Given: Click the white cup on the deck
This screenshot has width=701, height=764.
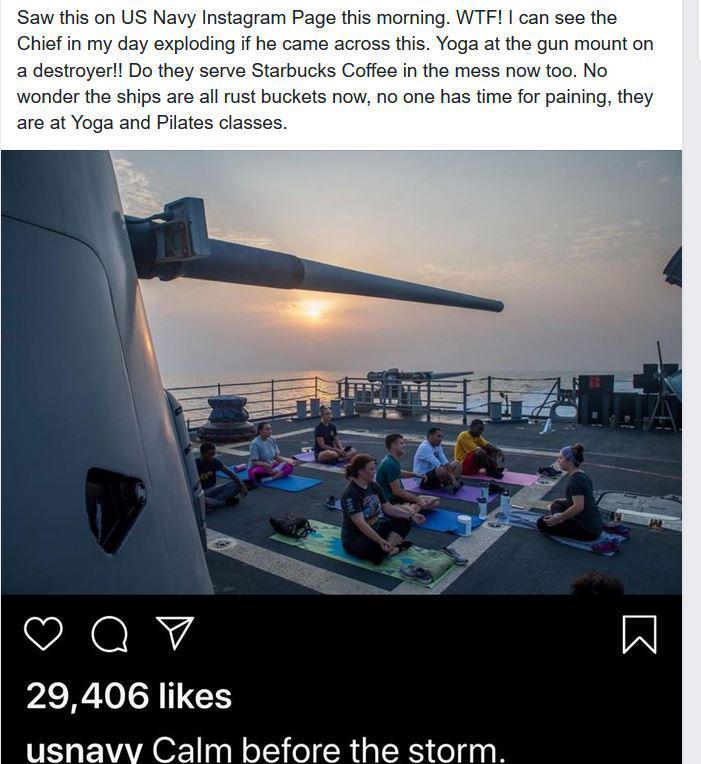Looking at the screenshot, I should 463,525.
